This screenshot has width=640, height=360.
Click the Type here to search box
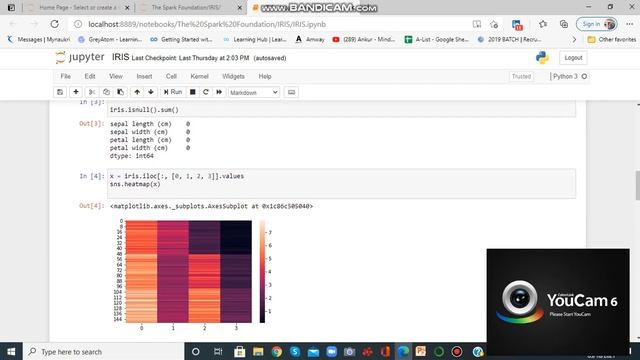(104, 351)
